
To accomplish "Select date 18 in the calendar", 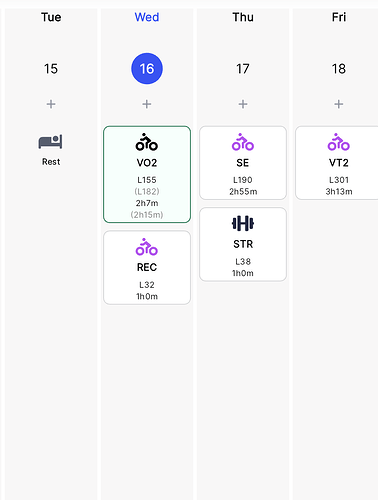I will [339, 69].
